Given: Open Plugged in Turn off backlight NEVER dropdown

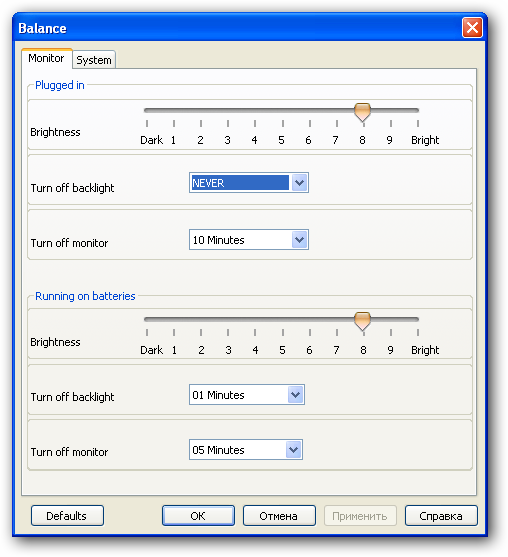Looking at the screenshot, I should pyautogui.click(x=249, y=183).
